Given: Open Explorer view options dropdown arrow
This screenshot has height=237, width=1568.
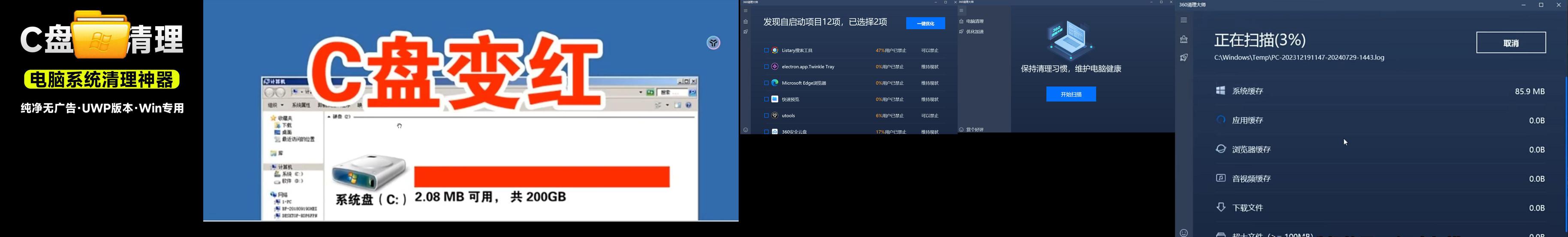Looking at the screenshot, I should tap(668, 105).
